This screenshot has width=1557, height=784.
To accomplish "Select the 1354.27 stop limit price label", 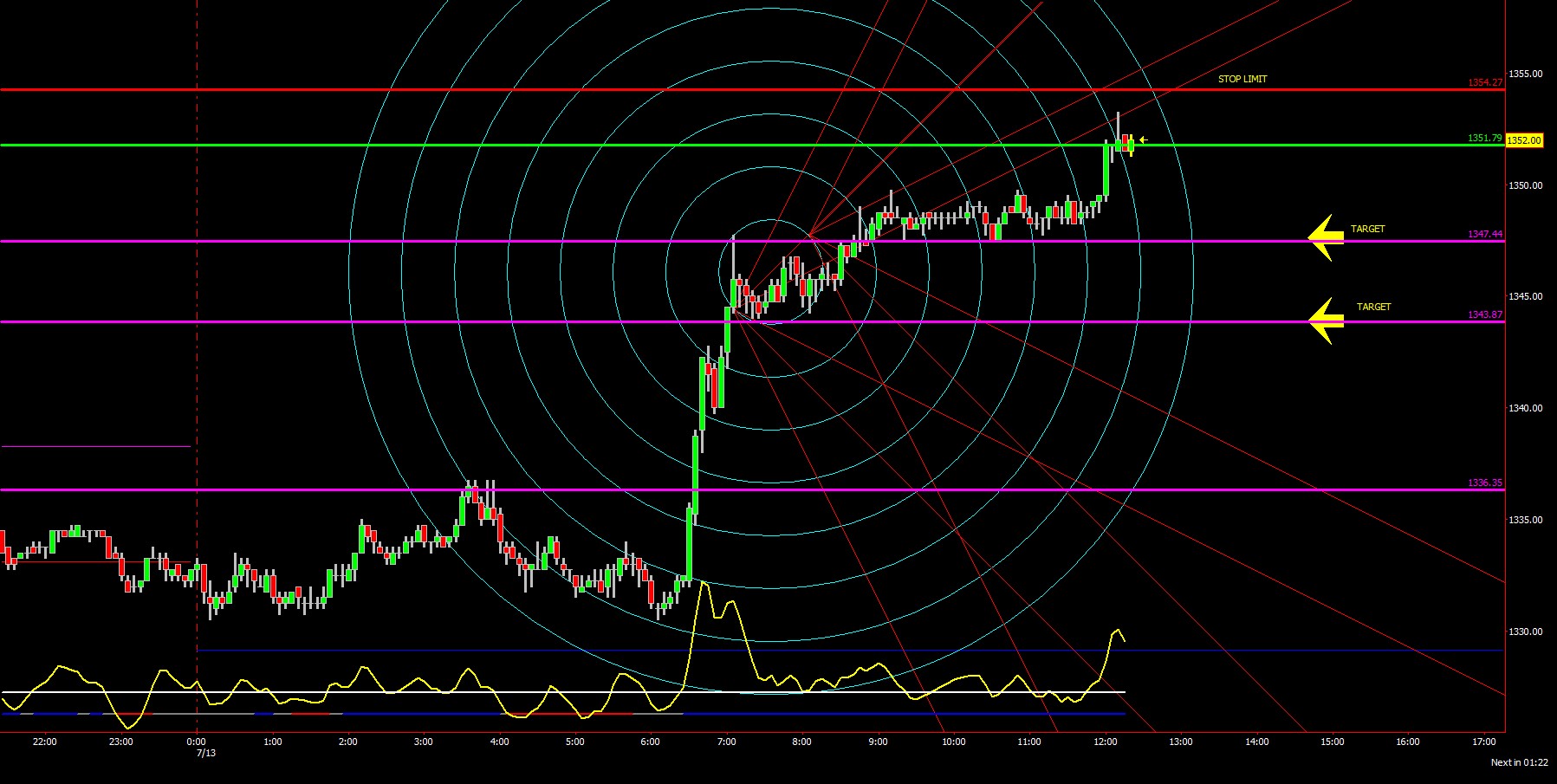I will (1485, 83).
